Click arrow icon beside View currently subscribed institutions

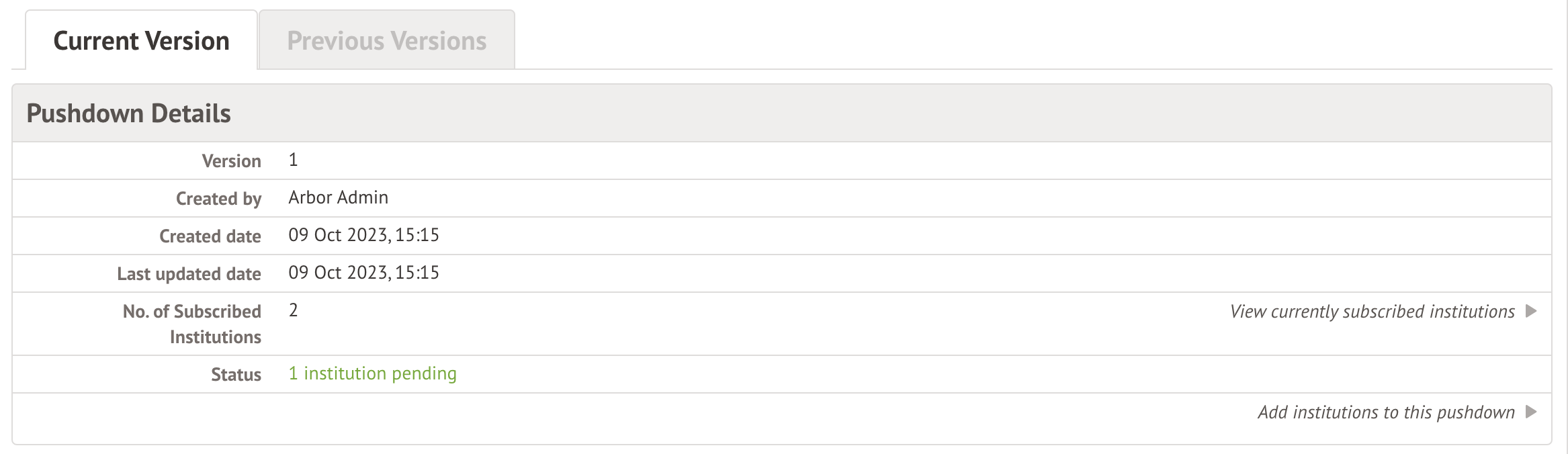pos(1531,311)
